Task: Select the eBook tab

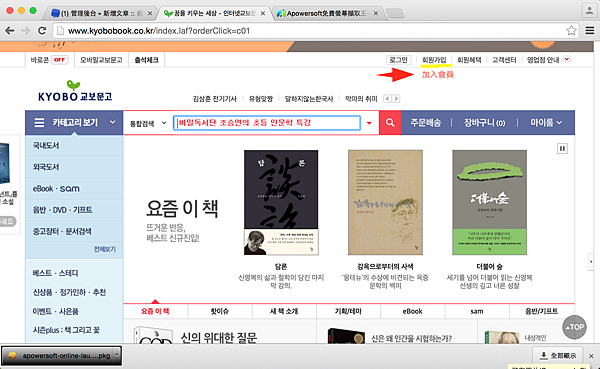Action: tap(412, 311)
